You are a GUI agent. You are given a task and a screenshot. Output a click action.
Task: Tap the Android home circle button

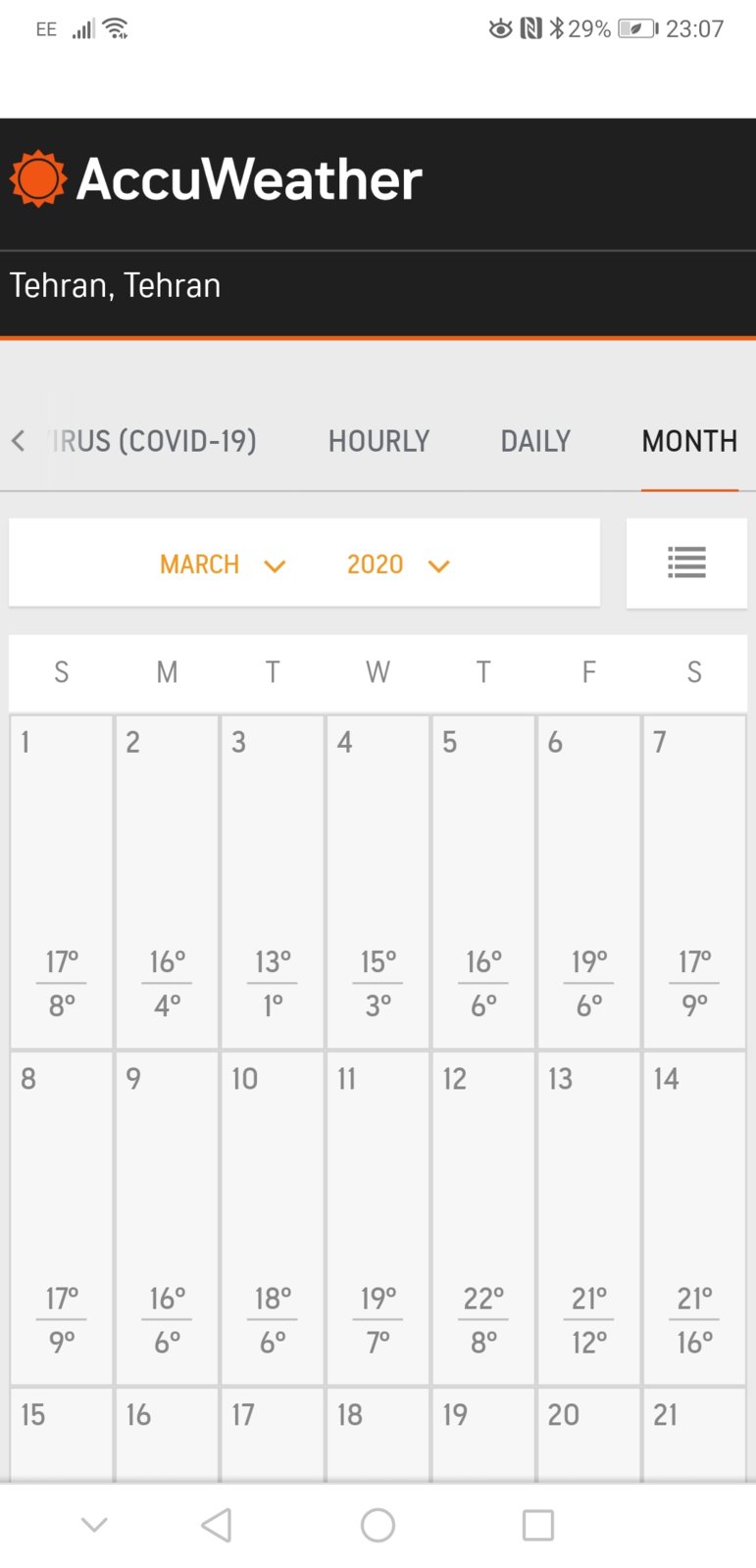tap(378, 1524)
